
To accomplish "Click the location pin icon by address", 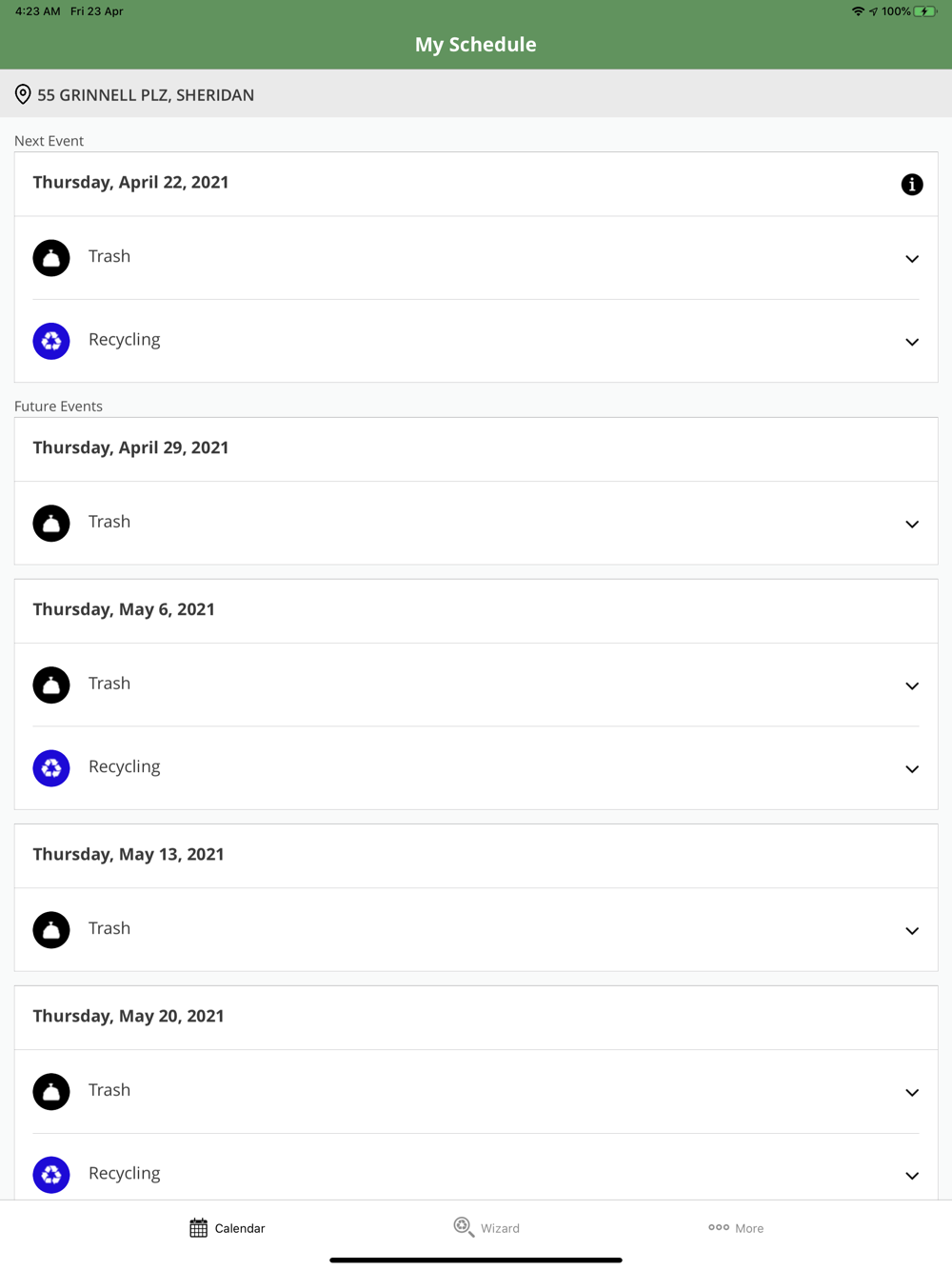I will [23, 94].
